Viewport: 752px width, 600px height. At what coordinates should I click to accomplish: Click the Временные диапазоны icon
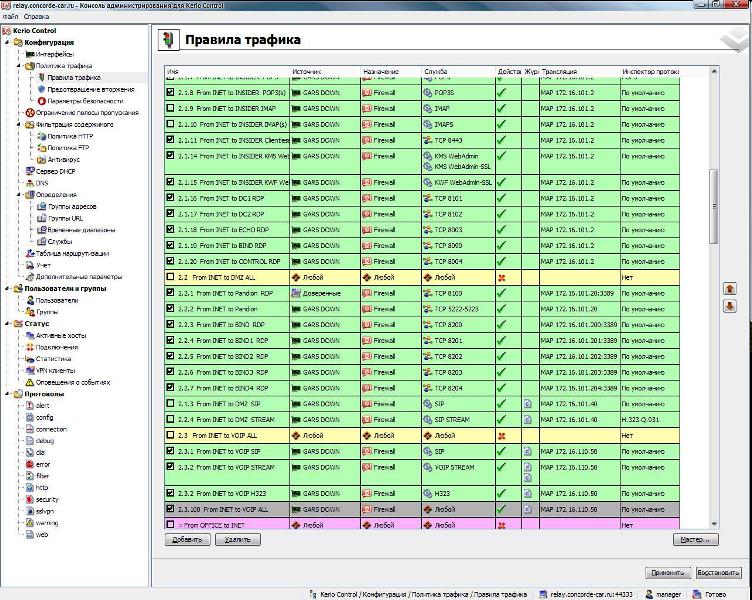click(x=42, y=230)
